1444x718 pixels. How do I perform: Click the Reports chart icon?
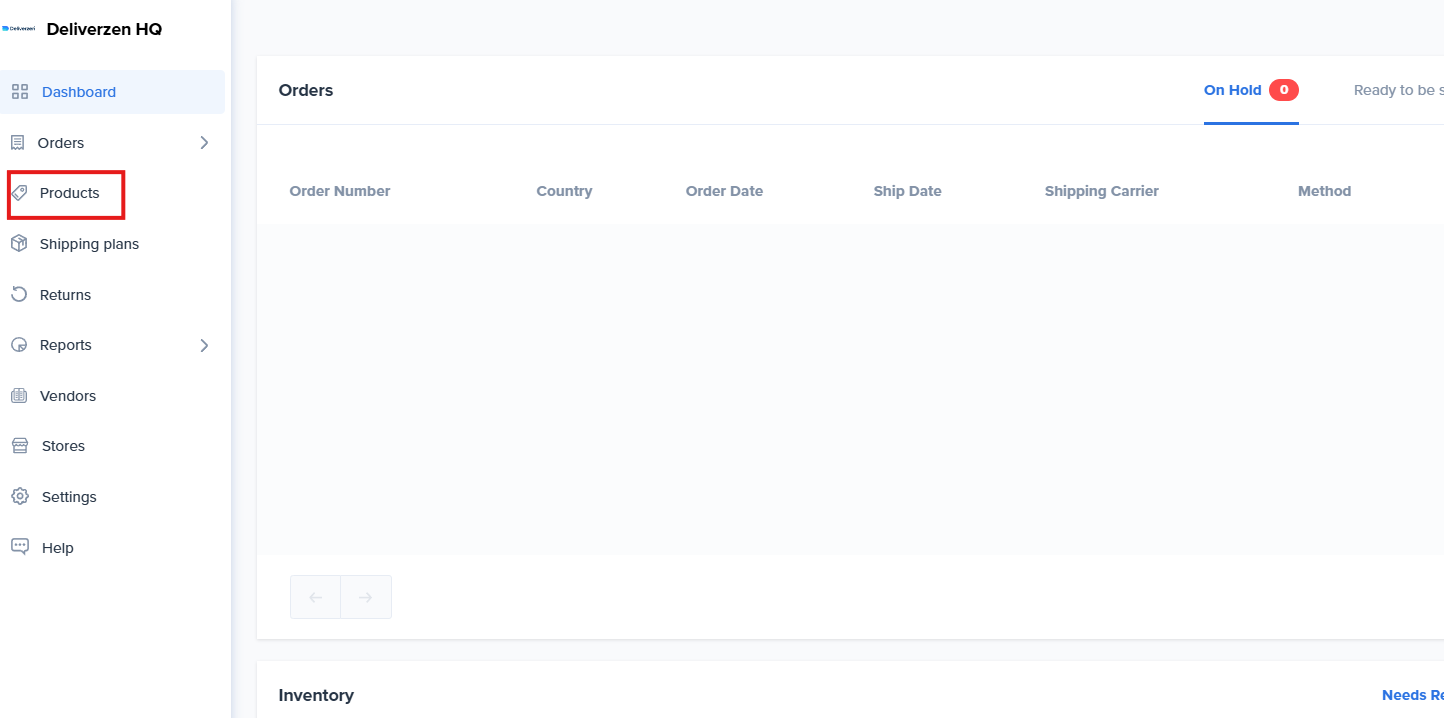coord(19,345)
